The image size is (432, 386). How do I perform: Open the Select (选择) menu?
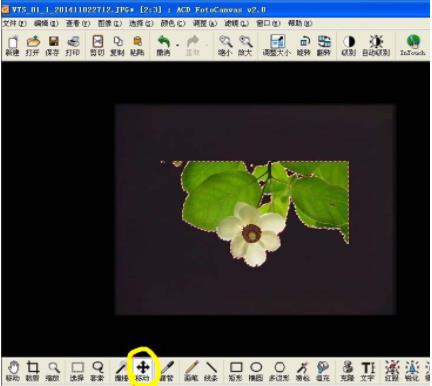tap(141, 23)
